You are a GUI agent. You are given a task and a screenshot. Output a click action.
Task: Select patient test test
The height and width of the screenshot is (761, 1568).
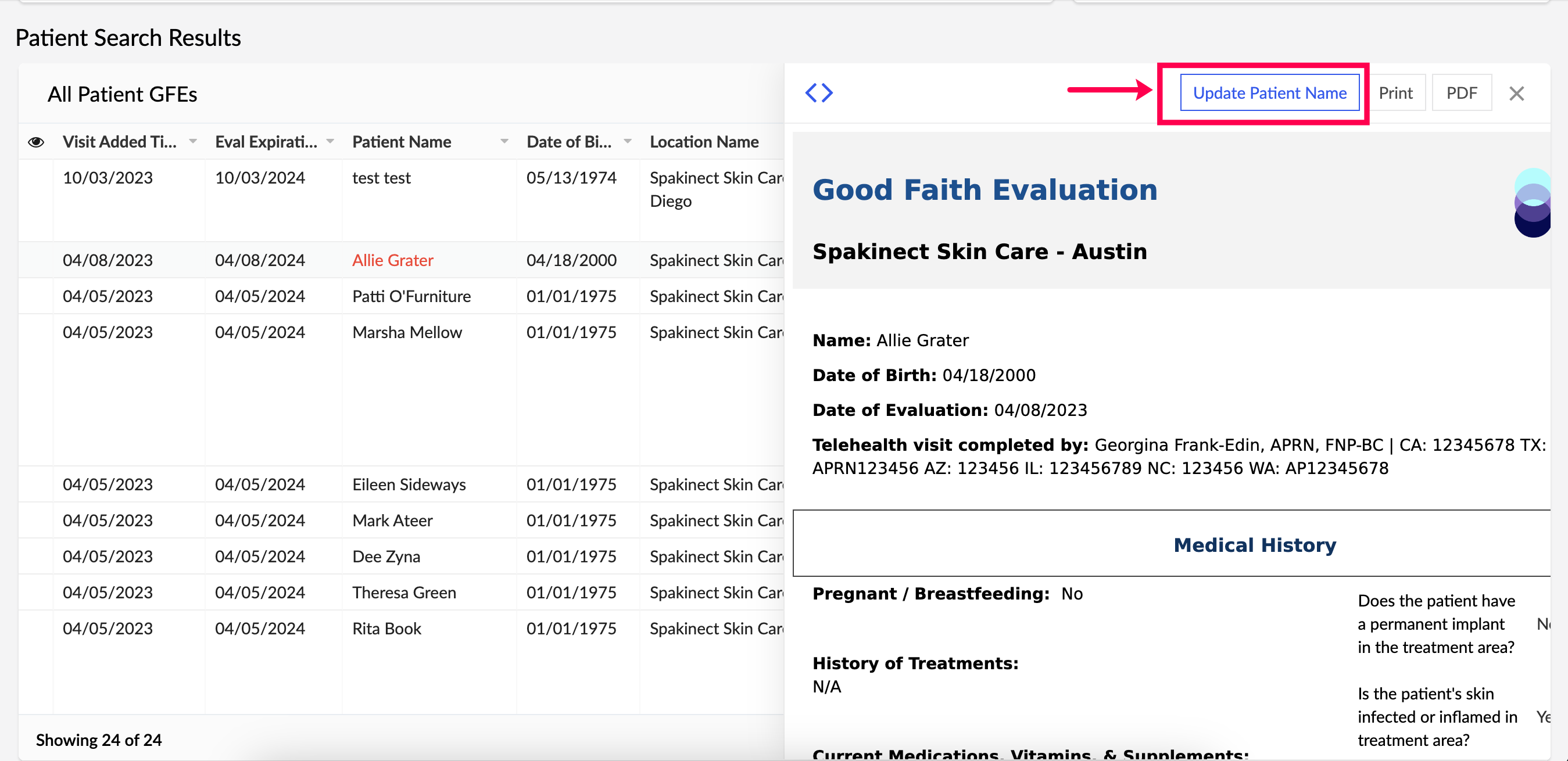(381, 178)
